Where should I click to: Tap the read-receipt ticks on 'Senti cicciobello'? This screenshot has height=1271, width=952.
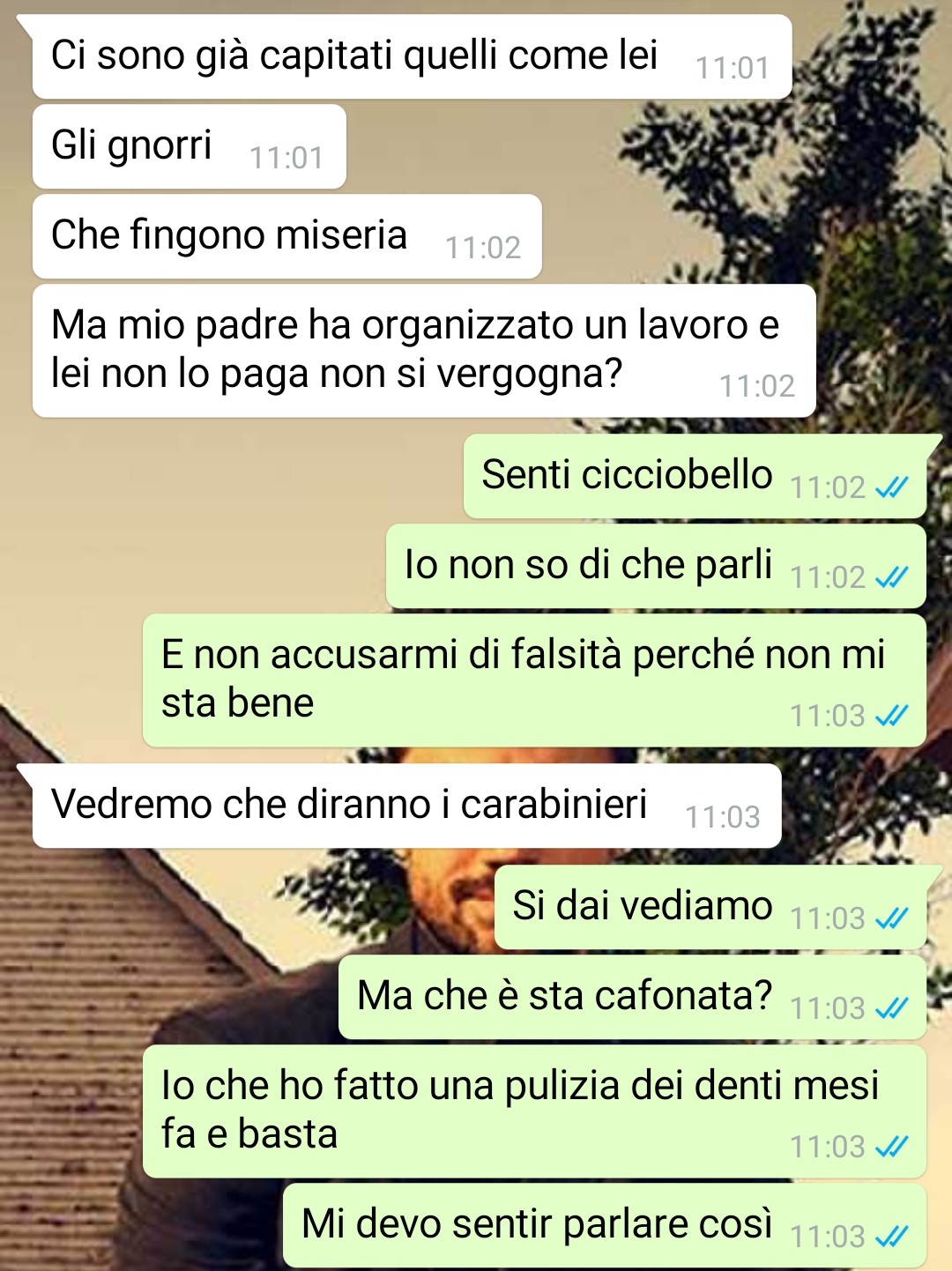click(891, 487)
